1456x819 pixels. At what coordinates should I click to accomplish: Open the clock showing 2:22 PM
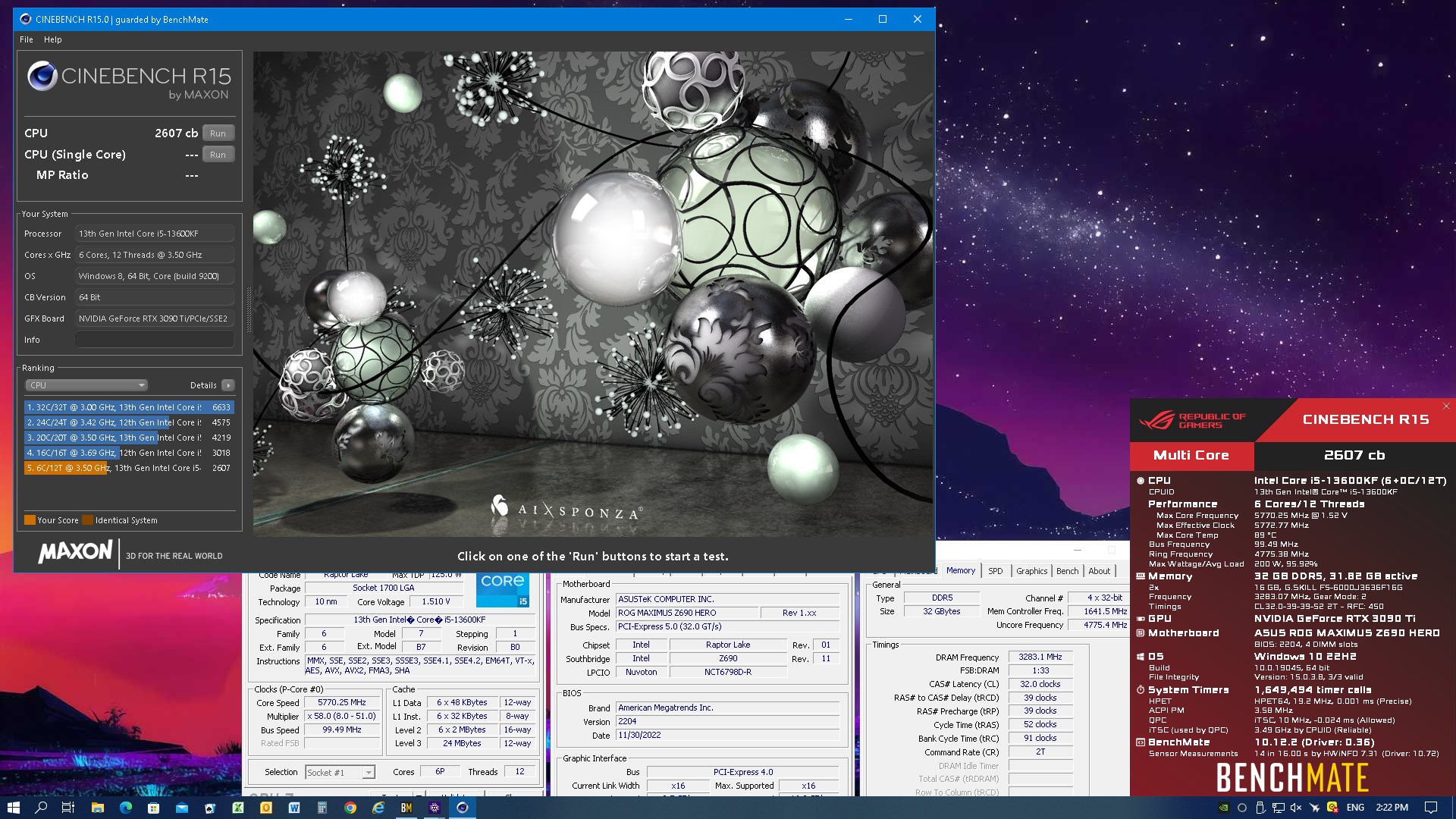click(x=1392, y=808)
